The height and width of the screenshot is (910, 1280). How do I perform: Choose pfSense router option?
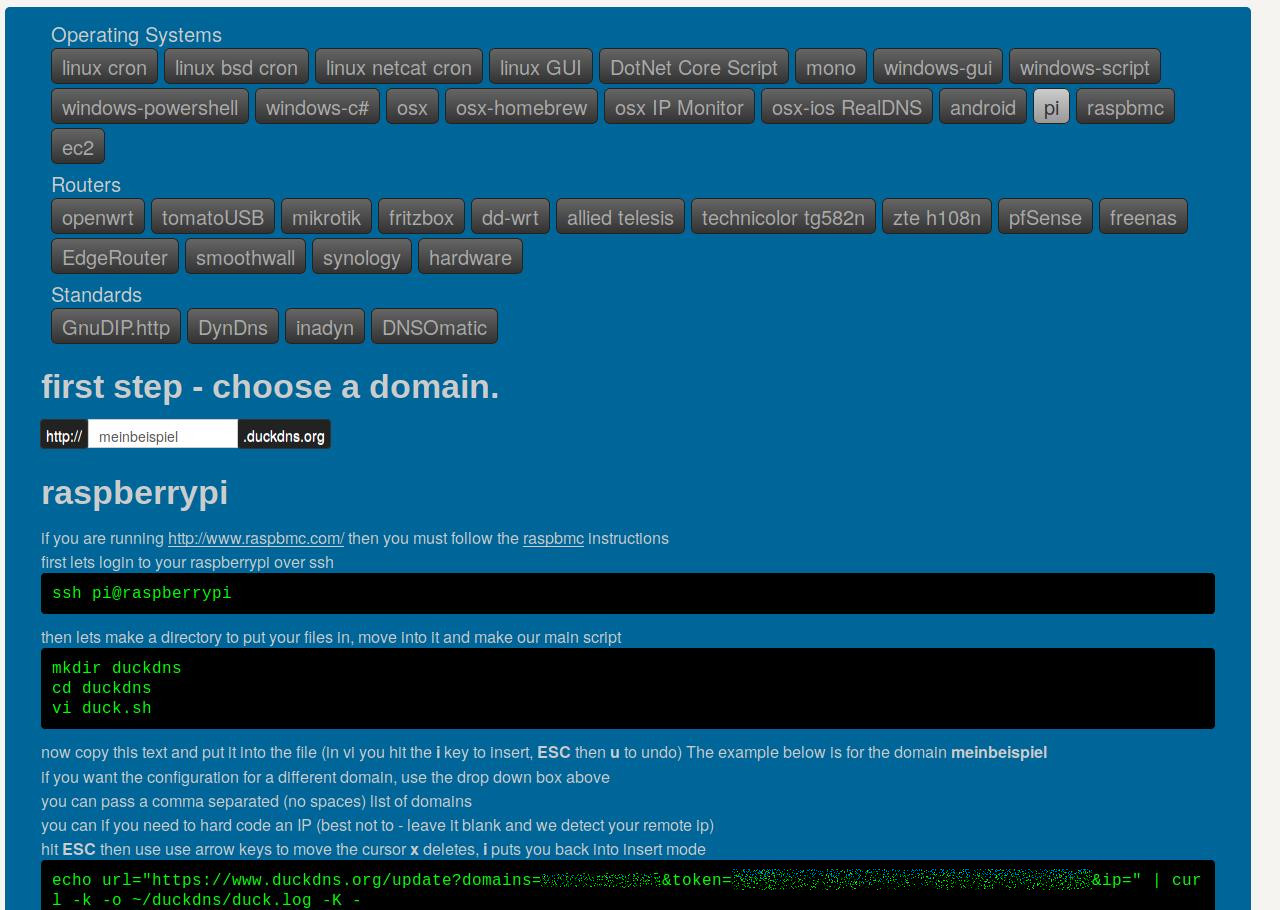pyautogui.click(x=1045, y=217)
